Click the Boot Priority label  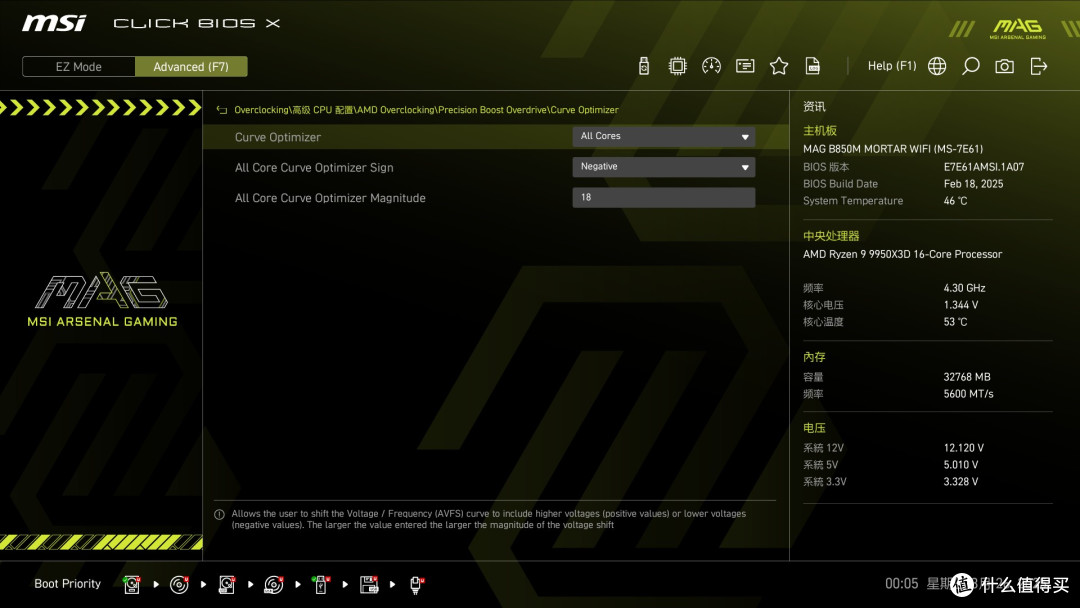[x=68, y=584]
